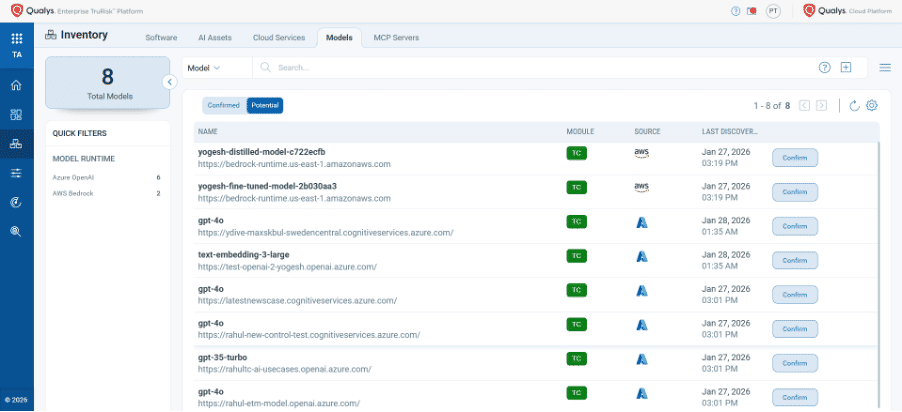The width and height of the screenshot is (902, 412).
Task: Expand the Model search type dropdown
Action: click(x=204, y=68)
